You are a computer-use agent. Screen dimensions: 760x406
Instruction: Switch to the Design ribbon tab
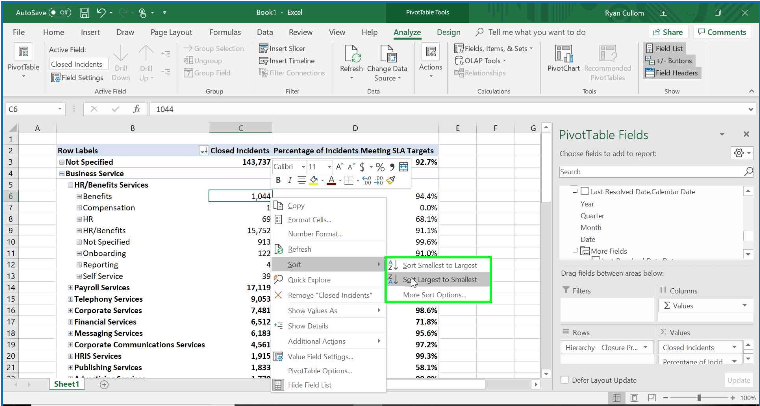pyautogui.click(x=448, y=32)
